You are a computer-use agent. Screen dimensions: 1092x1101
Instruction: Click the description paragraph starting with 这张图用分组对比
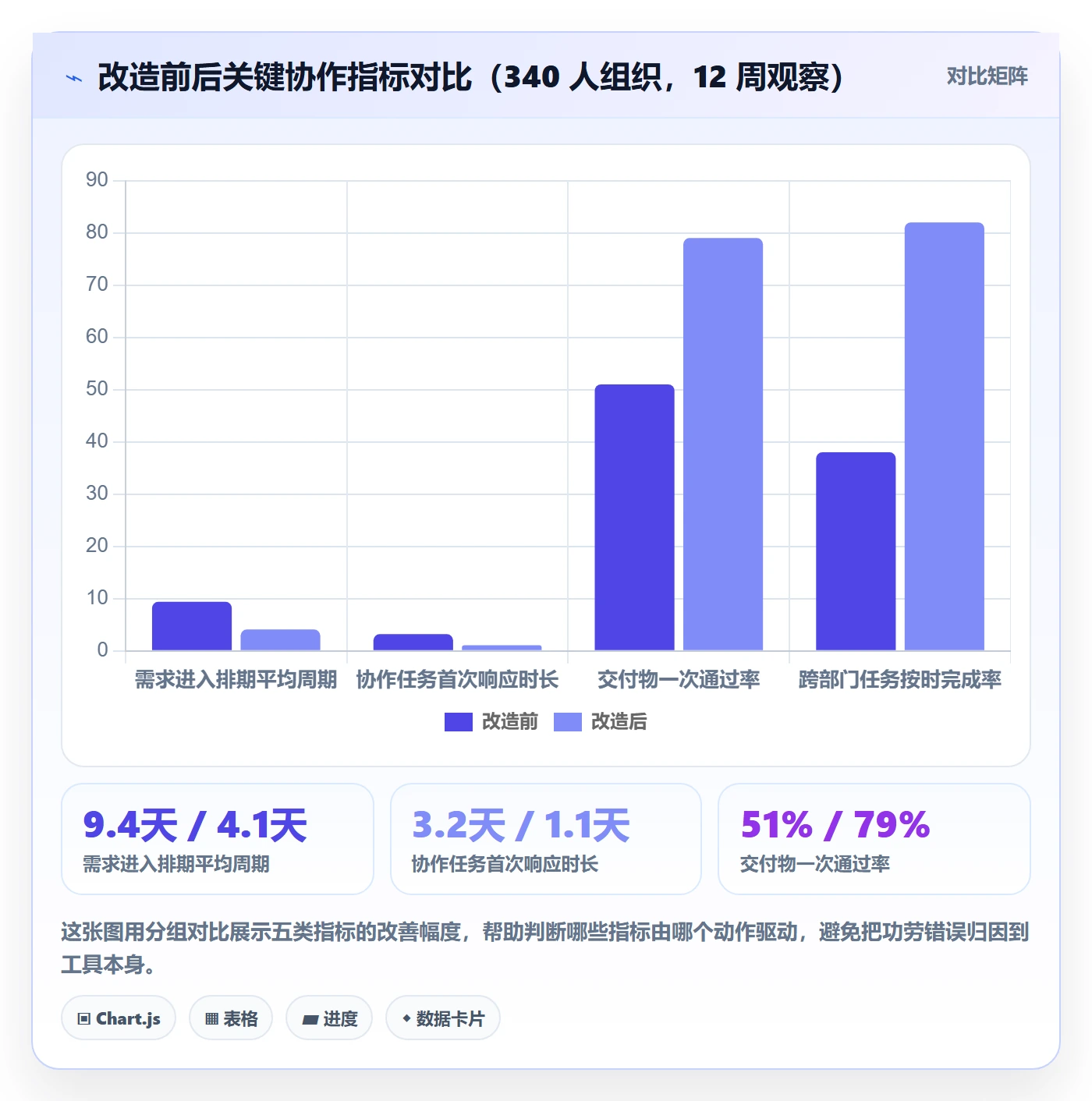pyautogui.click(x=545, y=948)
